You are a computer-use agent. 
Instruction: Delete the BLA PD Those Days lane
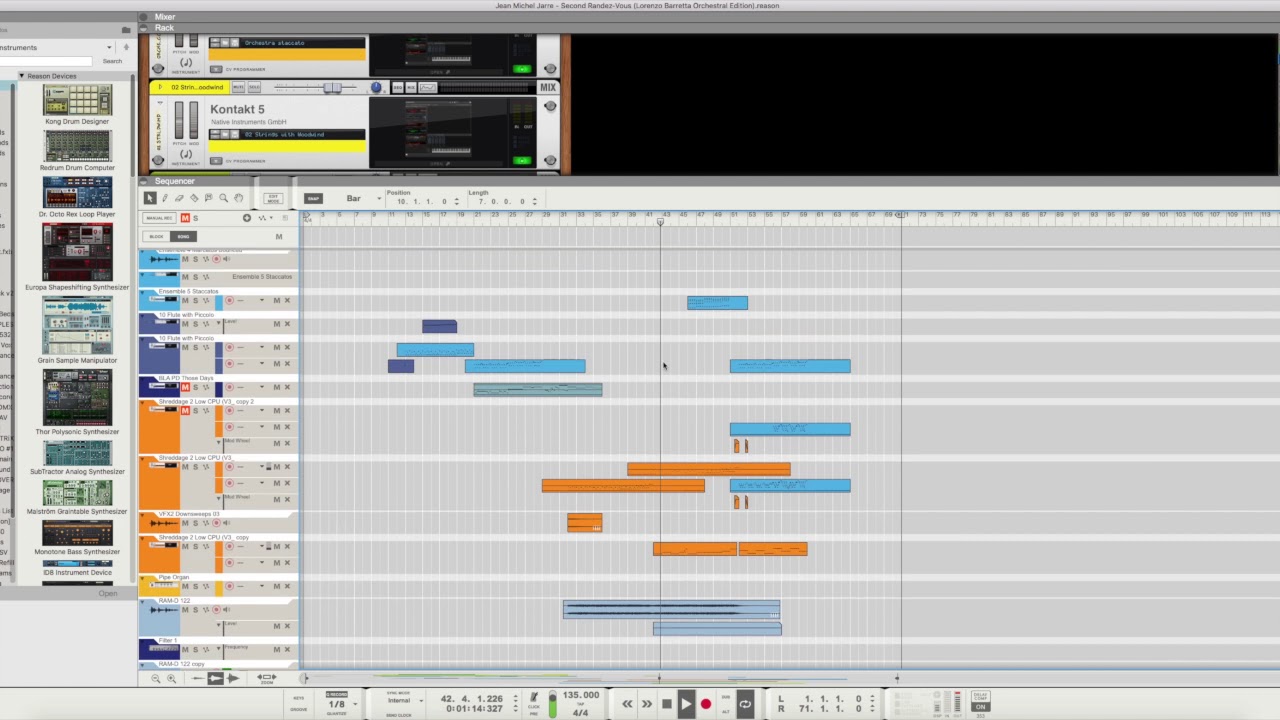click(287, 387)
